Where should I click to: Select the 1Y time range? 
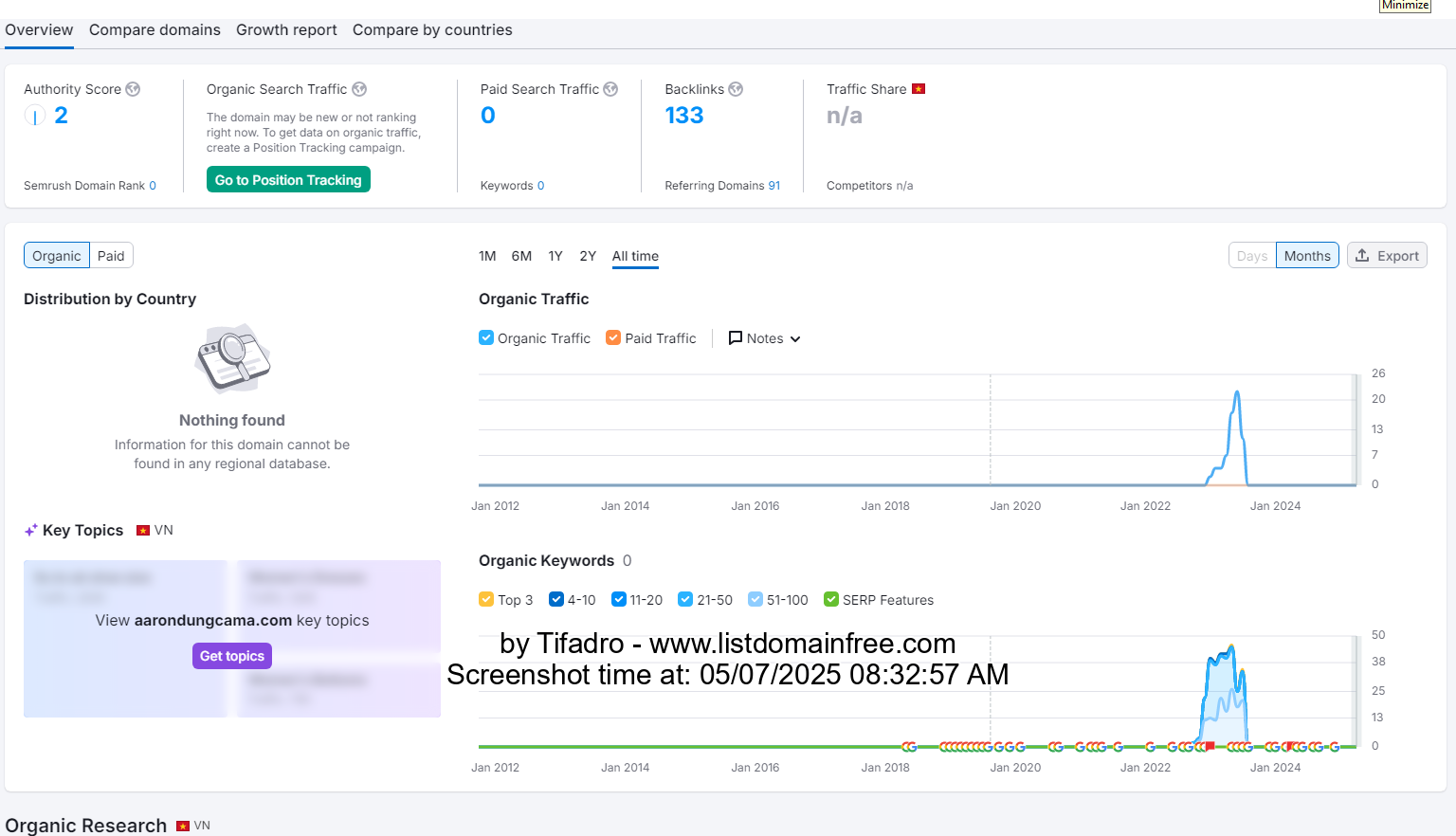(555, 256)
